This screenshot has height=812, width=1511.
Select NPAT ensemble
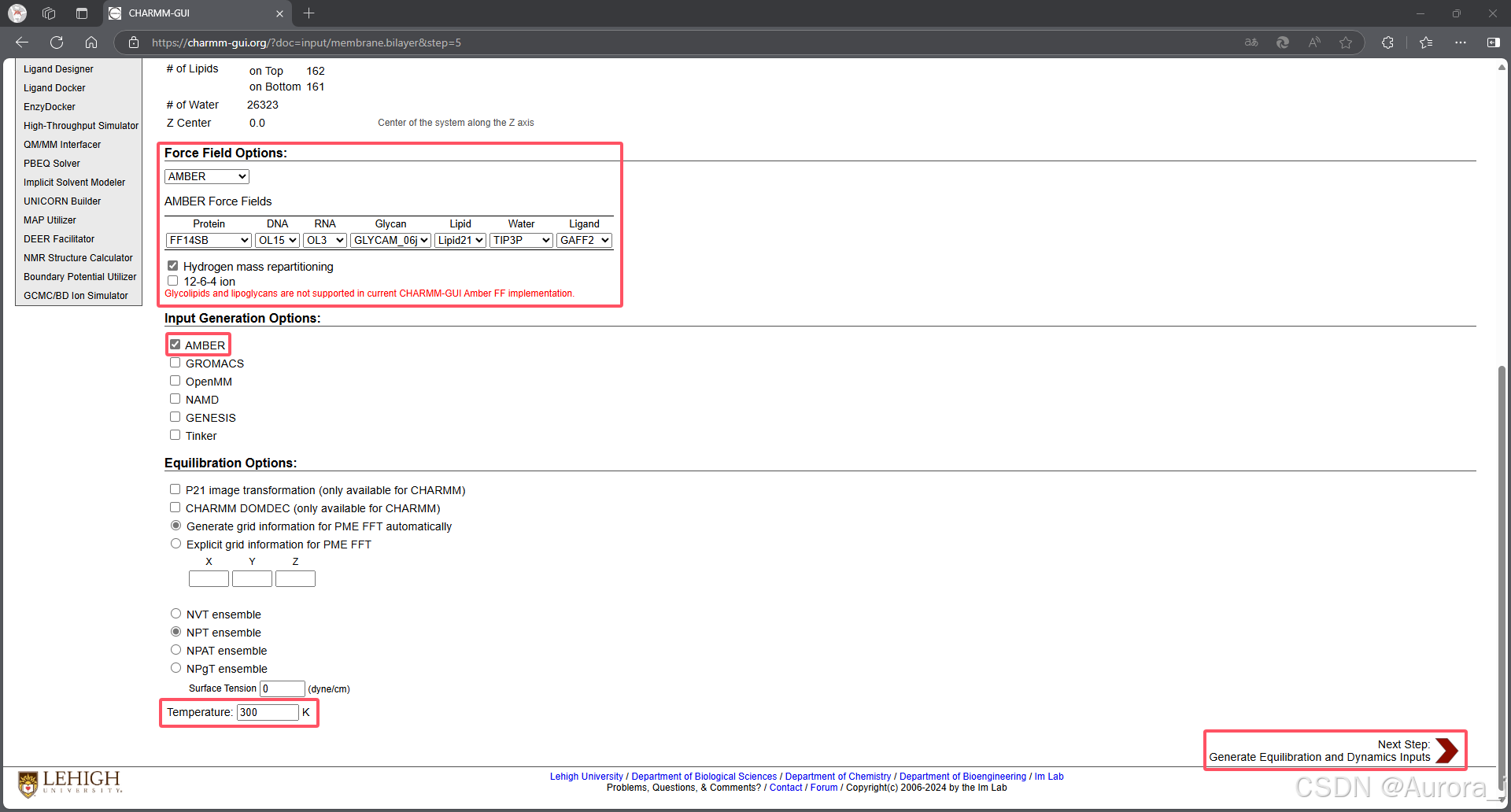(x=176, y=650)
